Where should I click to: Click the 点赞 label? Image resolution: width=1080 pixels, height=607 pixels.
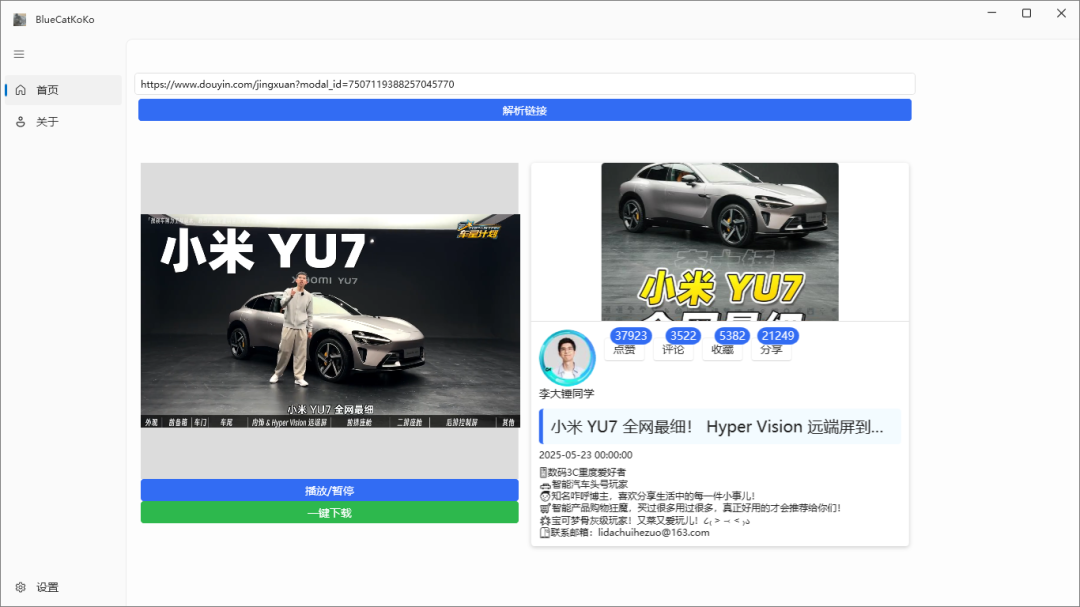tap(624, 350)
